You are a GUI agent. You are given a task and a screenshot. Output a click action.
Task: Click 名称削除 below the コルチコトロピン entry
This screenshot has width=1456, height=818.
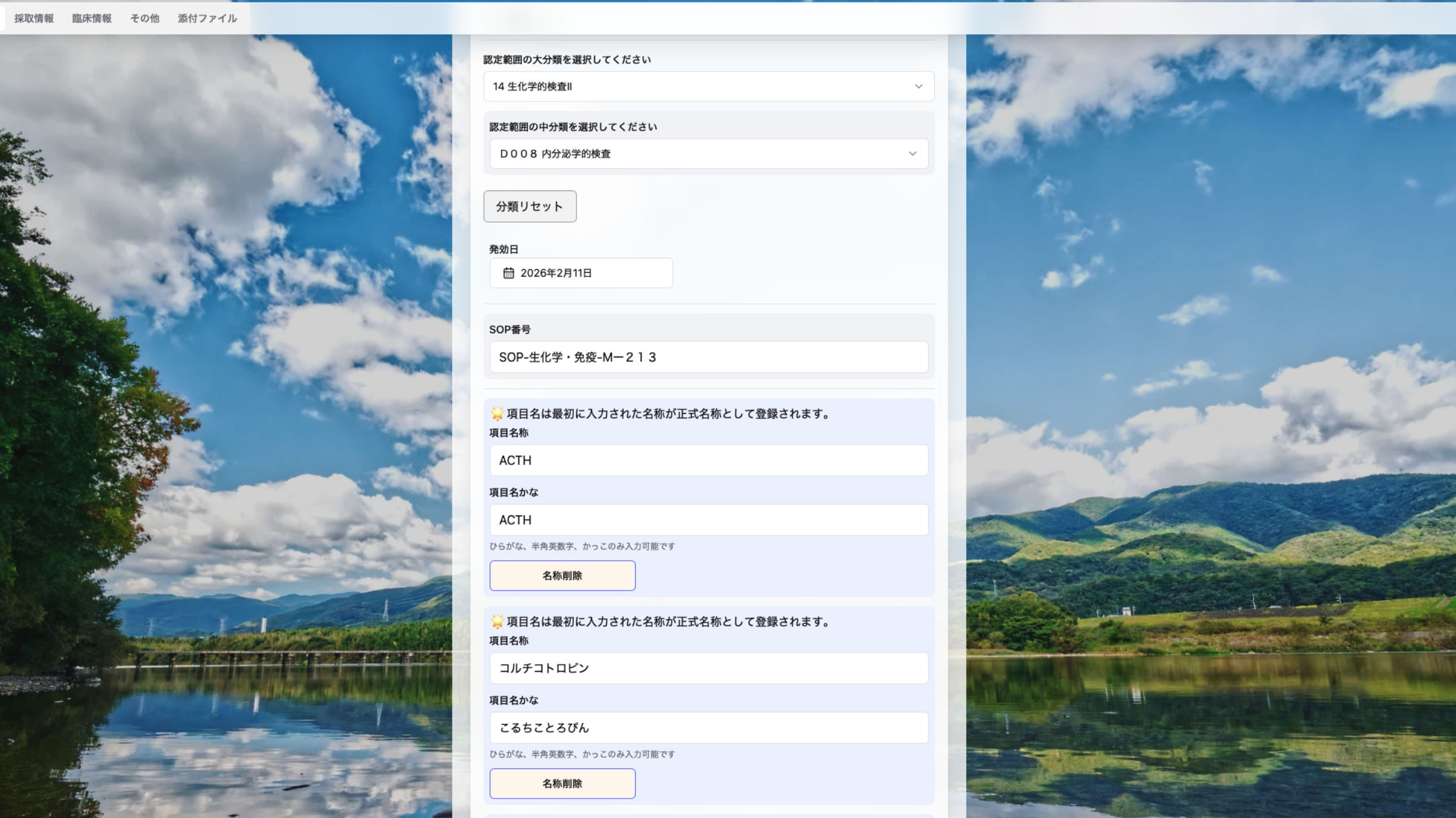tap(562, 783)
